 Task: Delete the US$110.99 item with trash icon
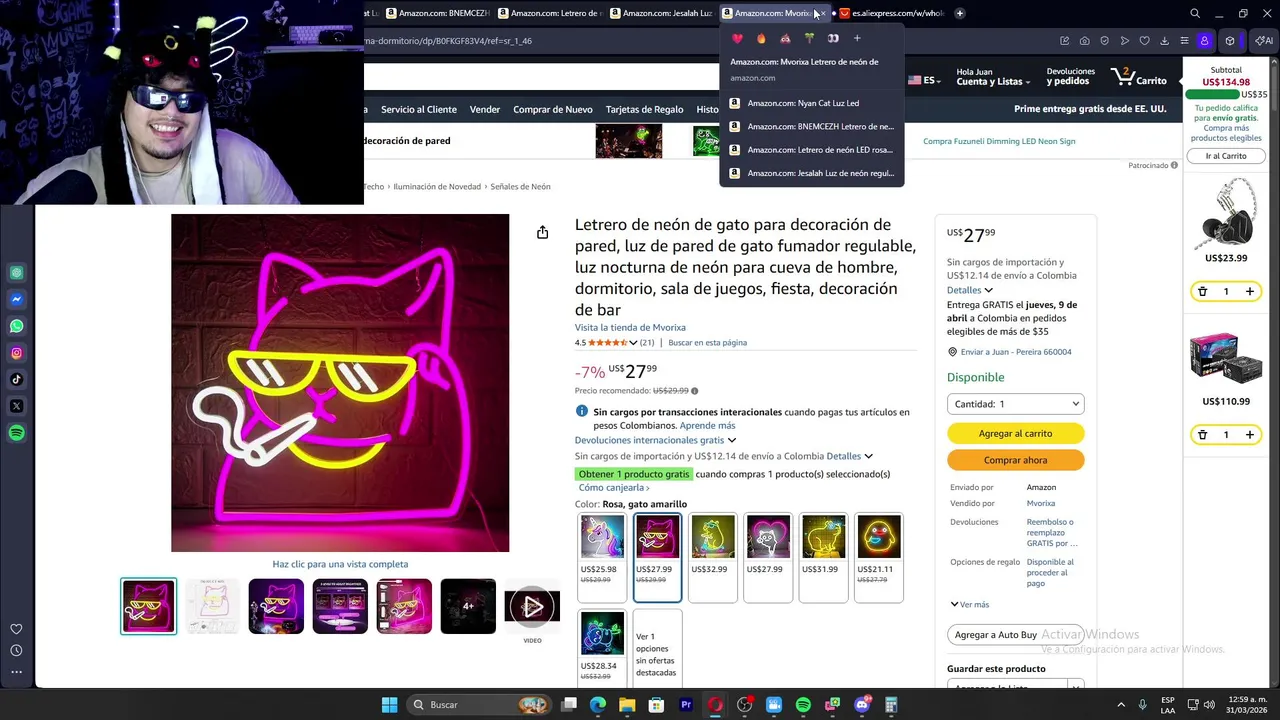coord(1202,435)
